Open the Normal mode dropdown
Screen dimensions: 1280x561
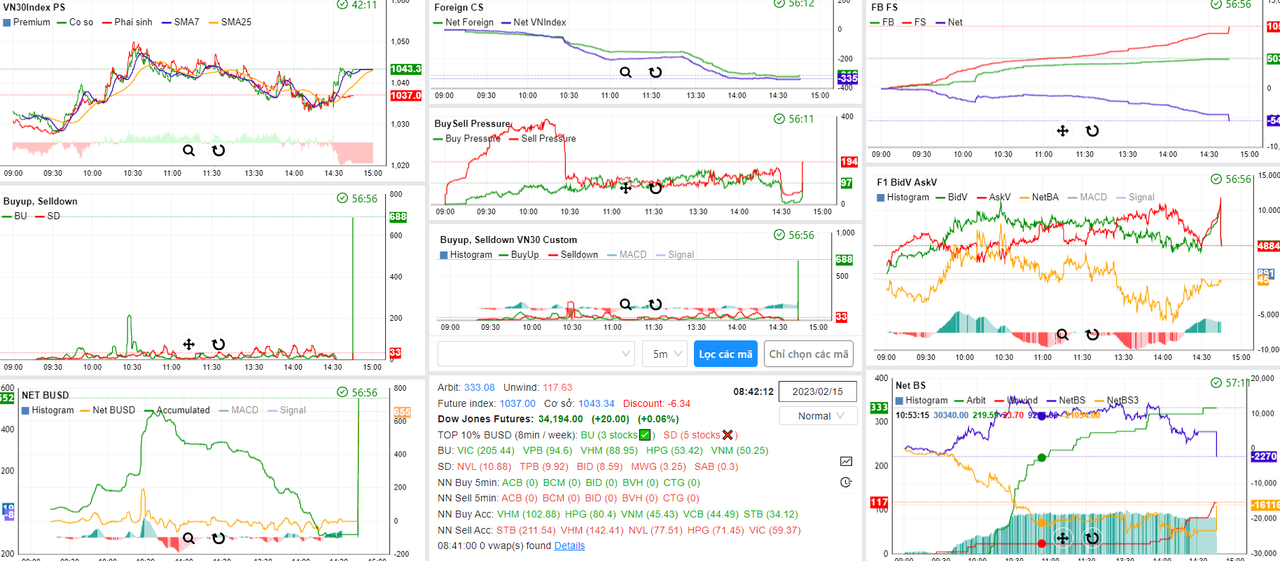[818, 415]
